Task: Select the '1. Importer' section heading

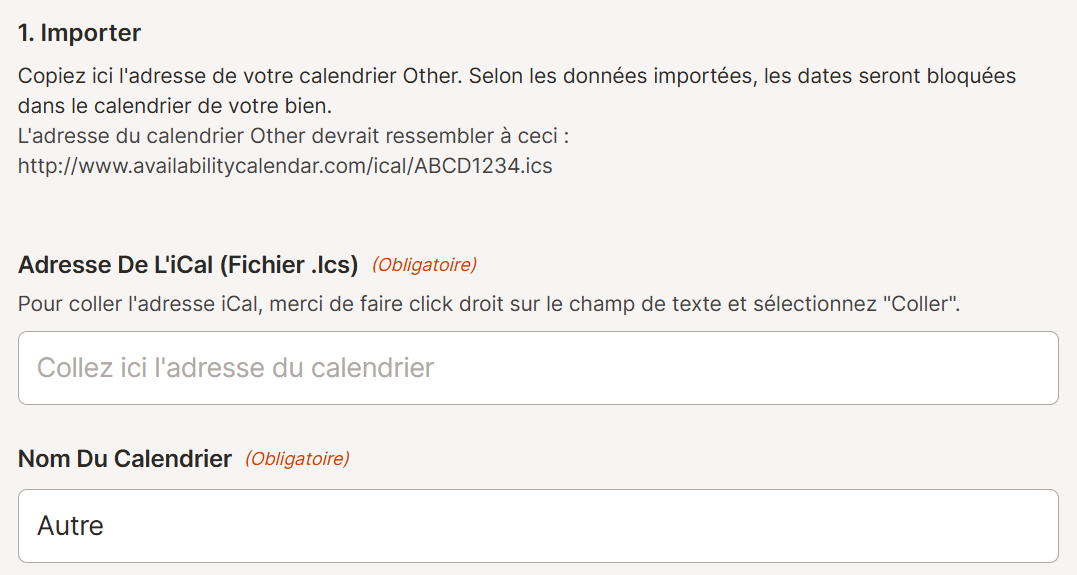Action: (80, 33)
